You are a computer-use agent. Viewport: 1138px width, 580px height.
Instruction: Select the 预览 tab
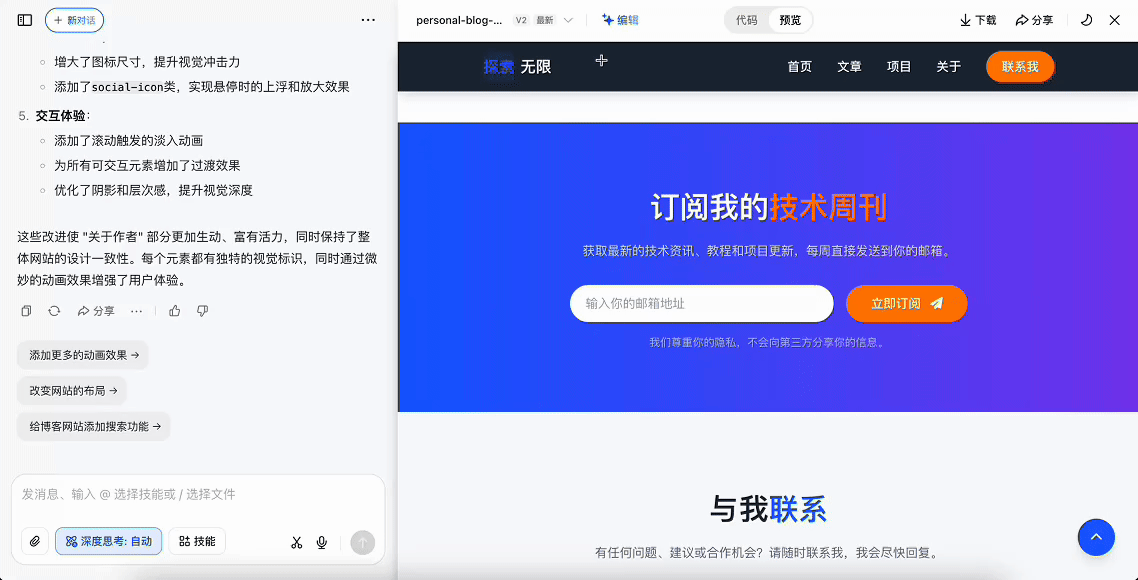click(x=790, y=20)
